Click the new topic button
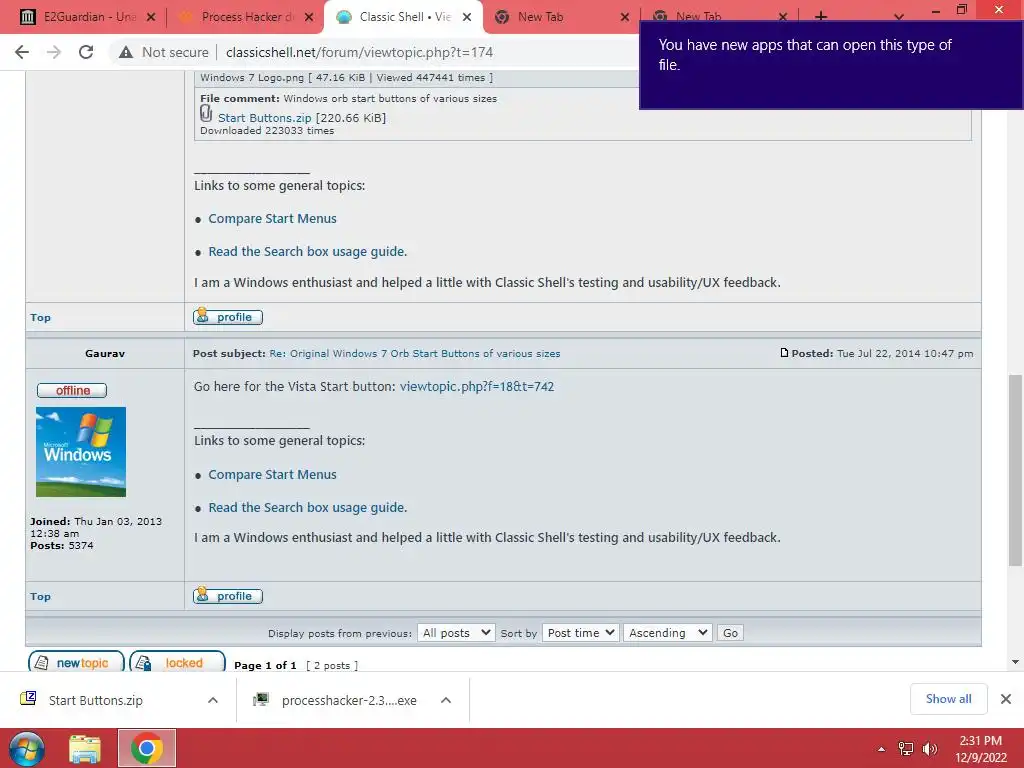Image resolution: width=1024 pixels, height=768 pixels. [76, 662]
